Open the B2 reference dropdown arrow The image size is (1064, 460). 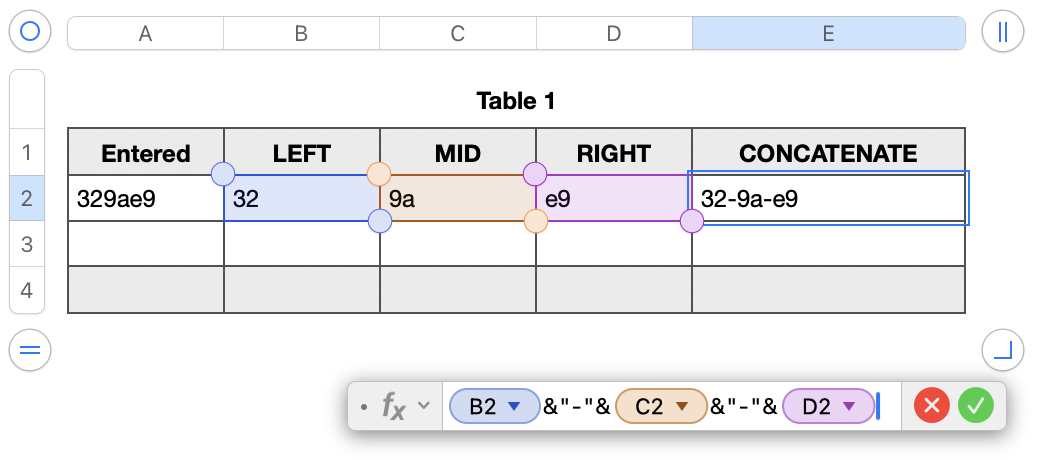(514, 406)
